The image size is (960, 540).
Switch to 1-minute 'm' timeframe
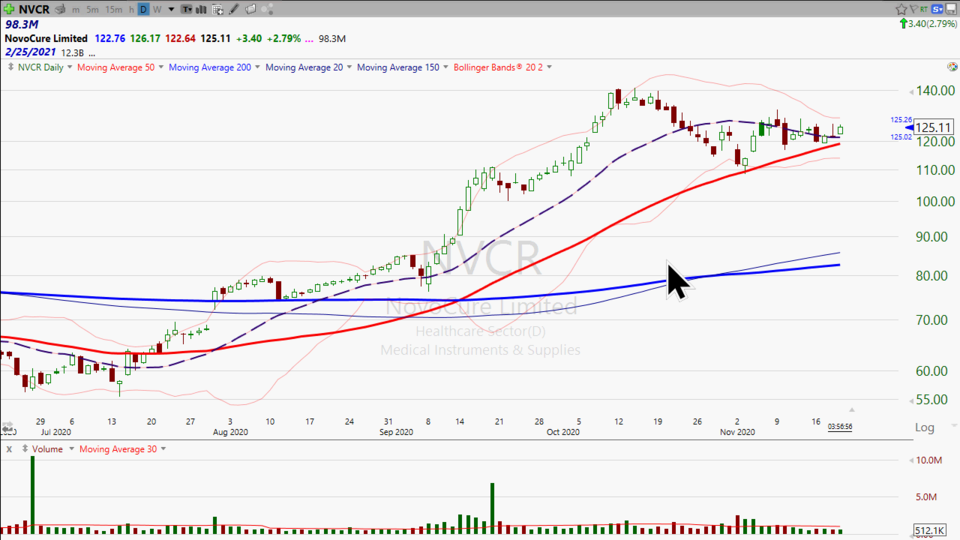(x=76, y=10)
